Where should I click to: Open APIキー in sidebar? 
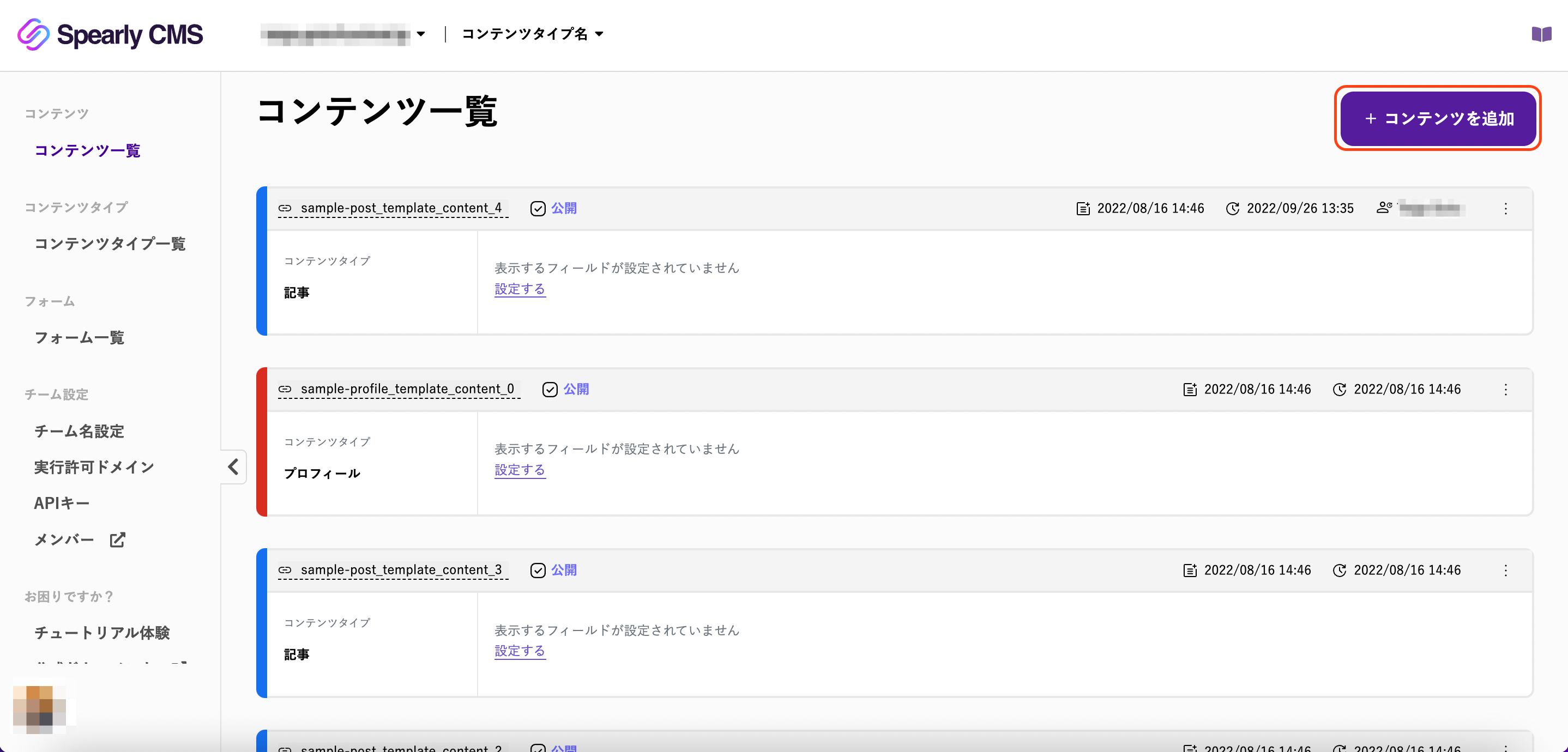(x=62, y=503)
